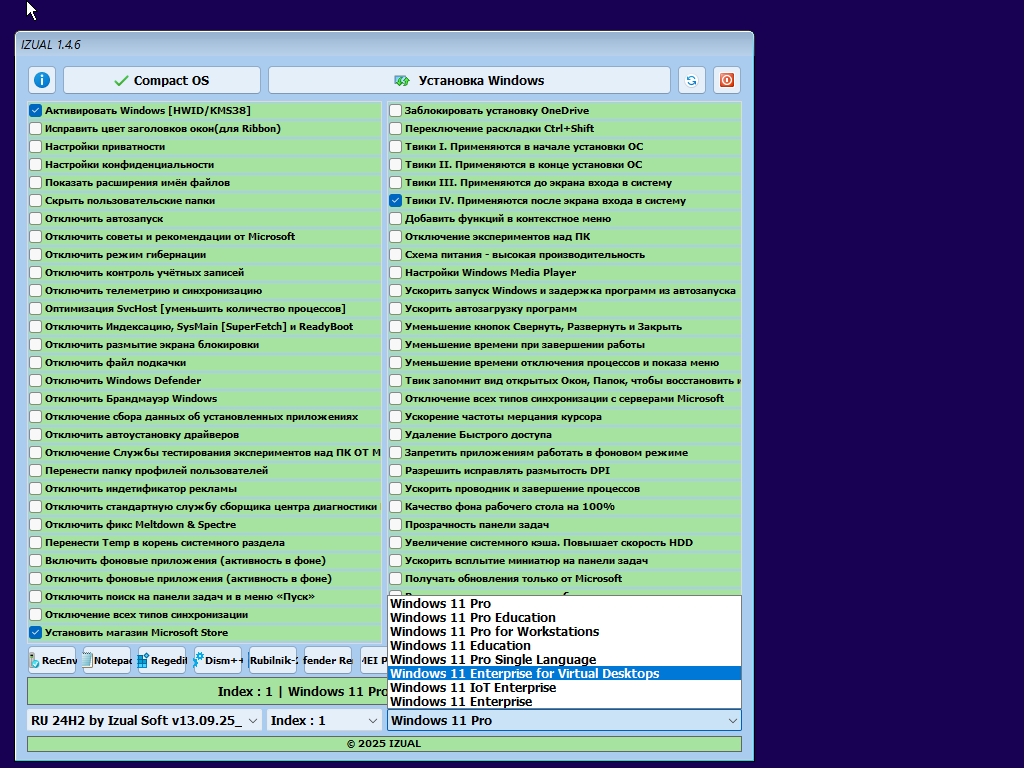Choose Windows 11 Pro for Workstations
Screen dimensions: 1024x768
[x=564, y=632]
